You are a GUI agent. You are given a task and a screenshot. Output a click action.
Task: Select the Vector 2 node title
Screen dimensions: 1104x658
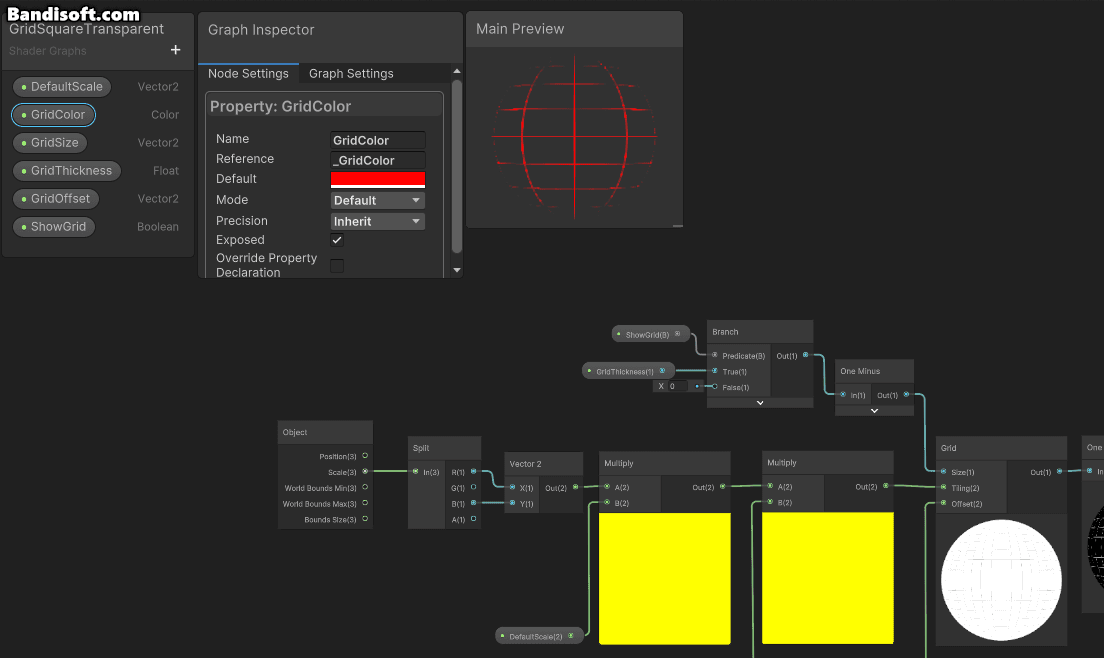coord(525,464)
